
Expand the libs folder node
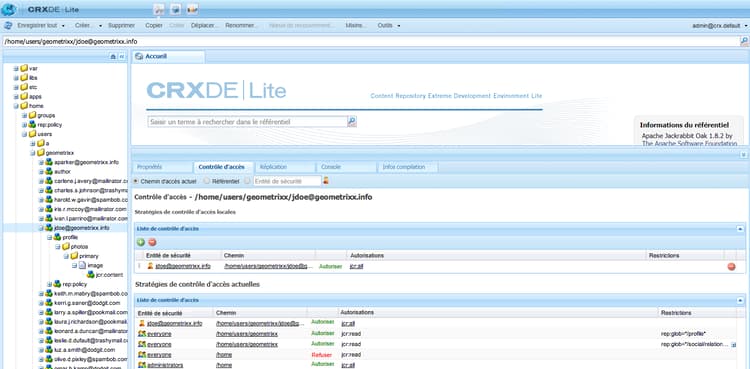click(16, 78)
